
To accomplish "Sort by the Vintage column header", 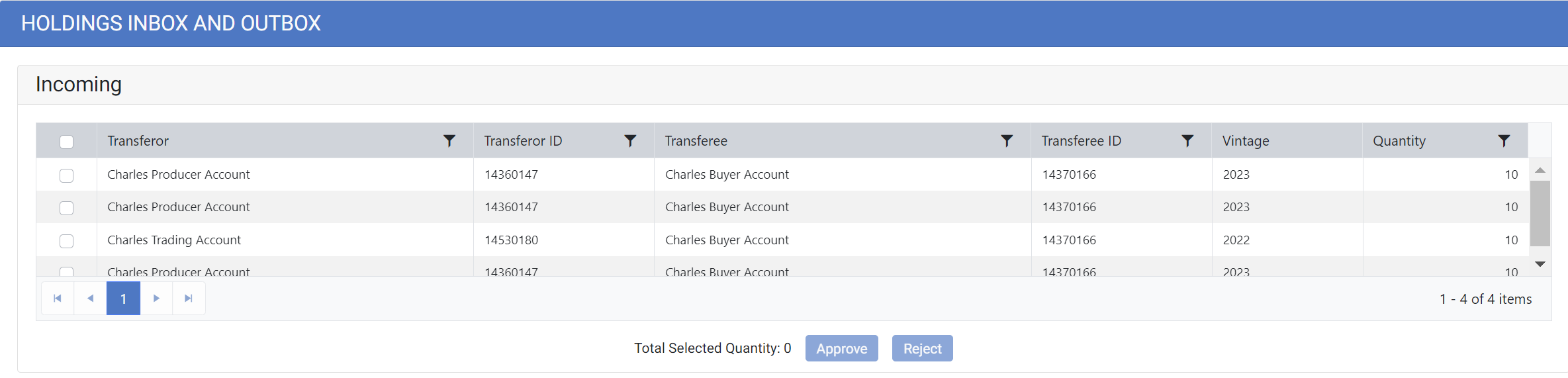I will (1246, 141).
